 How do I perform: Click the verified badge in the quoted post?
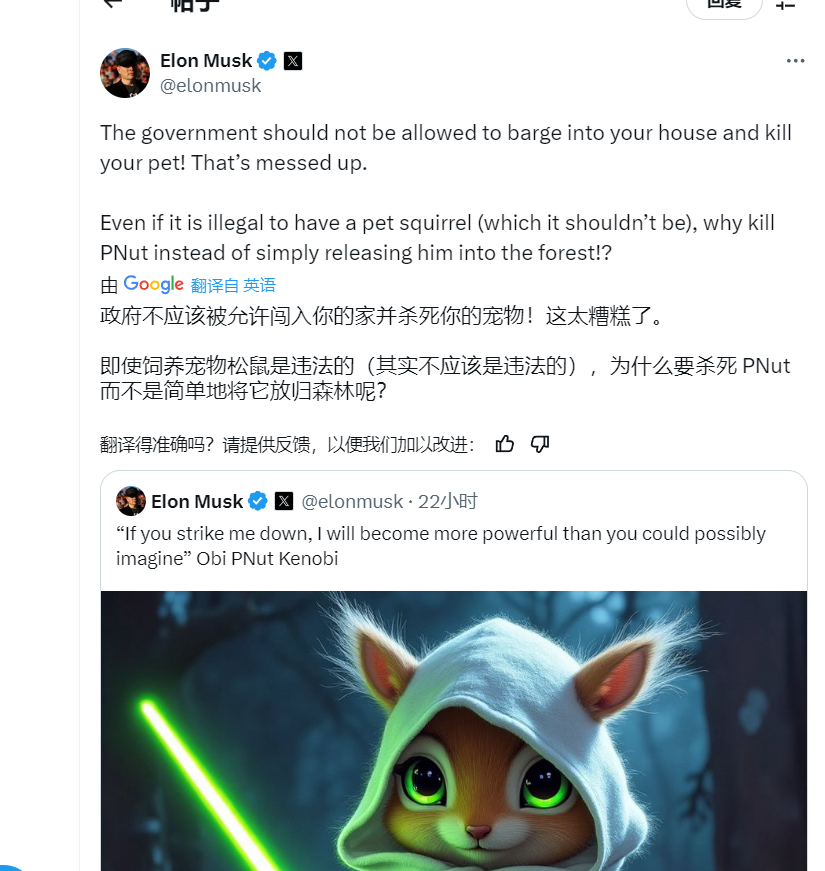pyautogui.click(x=258, y=501)
